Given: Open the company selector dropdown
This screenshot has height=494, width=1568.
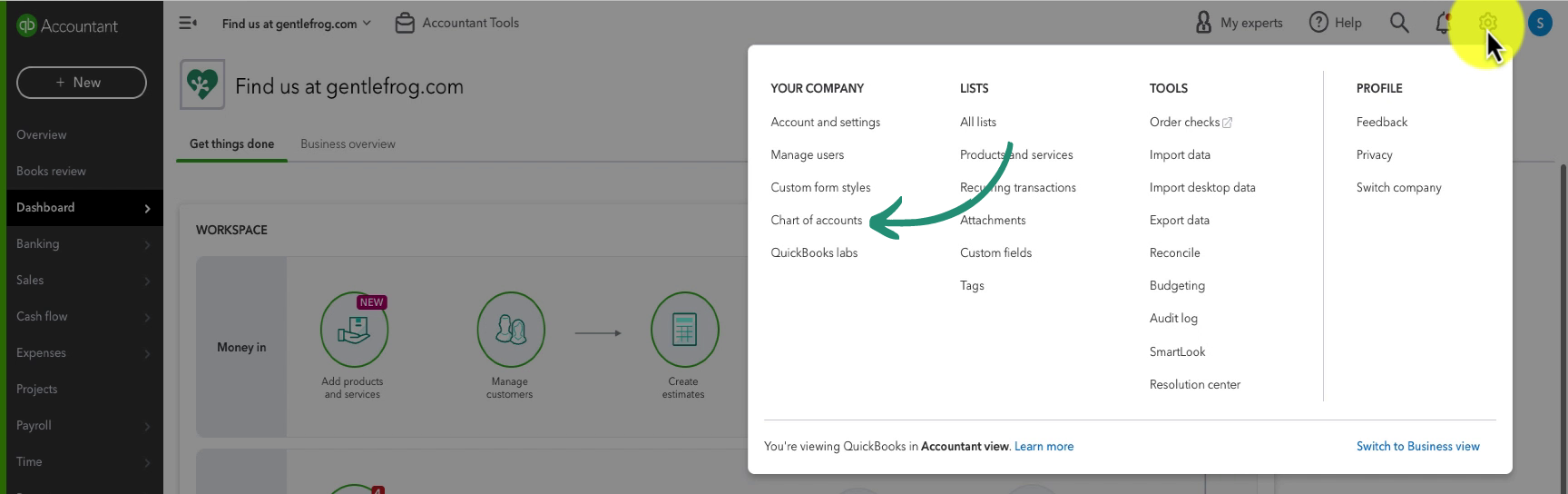Looking at the screenshot, I should 297,24.
